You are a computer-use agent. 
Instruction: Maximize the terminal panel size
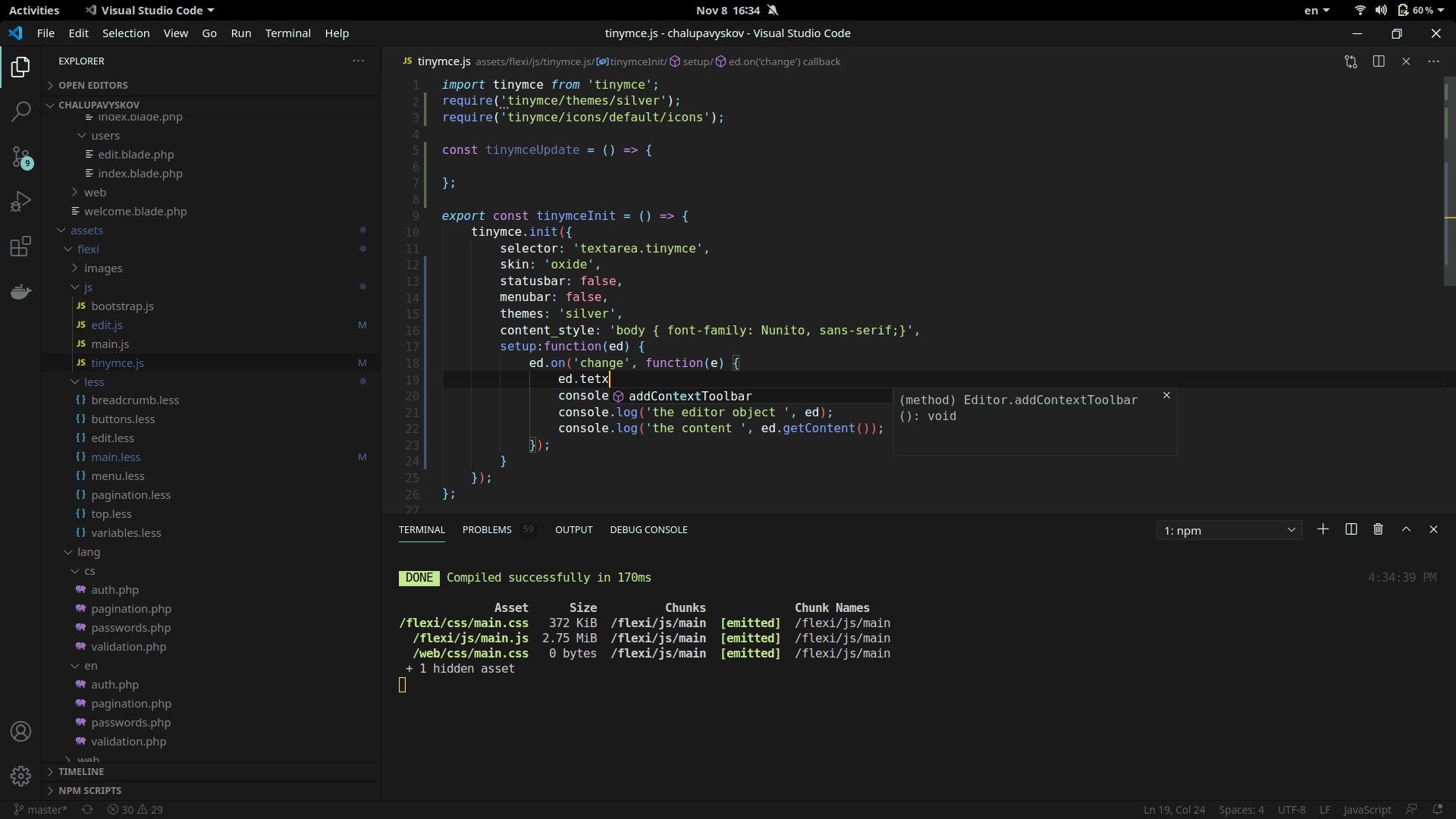click(1406, 529)
